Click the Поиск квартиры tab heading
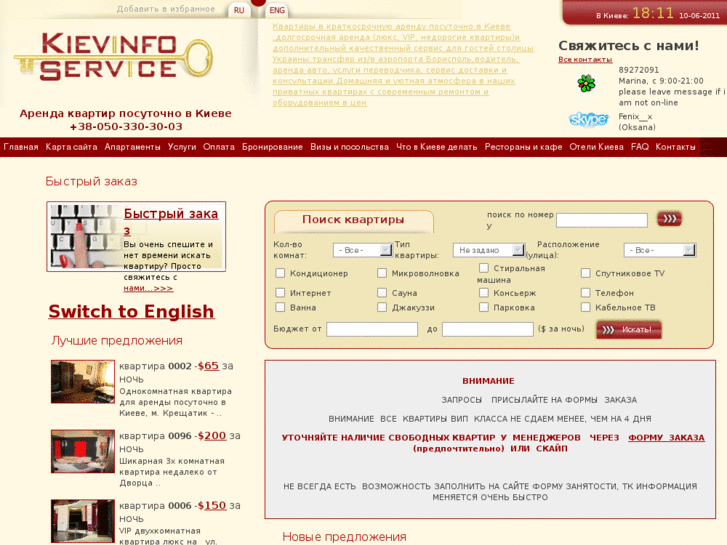Image resolution: width=727 pixels, height=545 pixels. pyautogui.click(x=353, y=219)
